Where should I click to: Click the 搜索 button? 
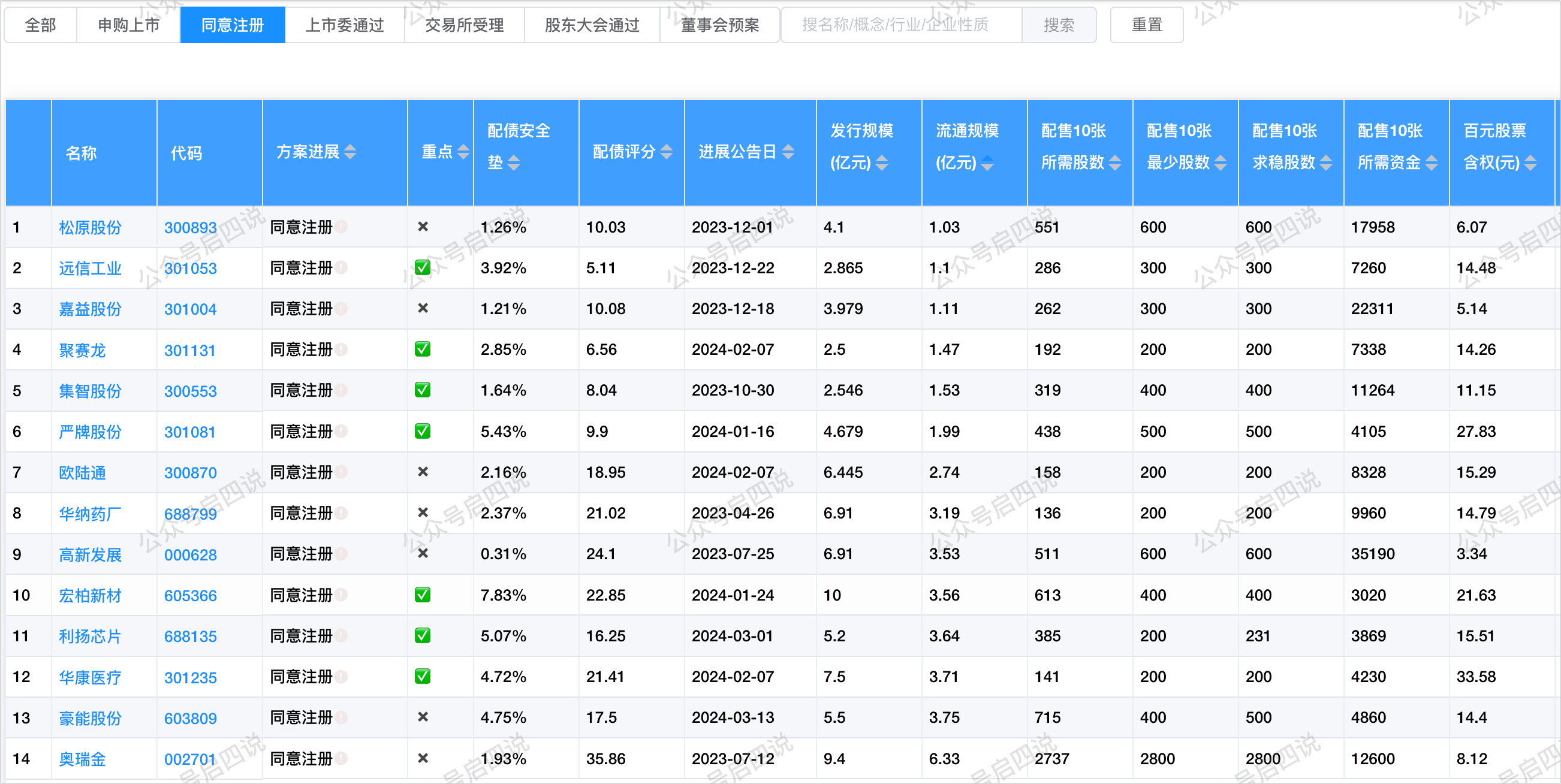(1058, 25)
